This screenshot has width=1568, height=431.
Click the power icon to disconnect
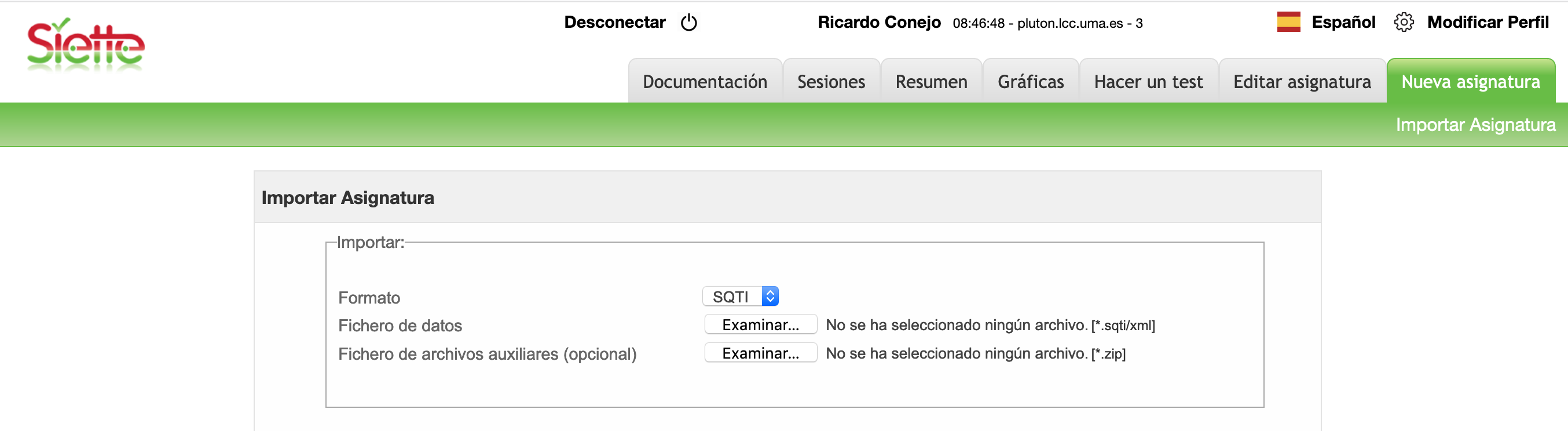pyautogui.click(x=688, y=23)
